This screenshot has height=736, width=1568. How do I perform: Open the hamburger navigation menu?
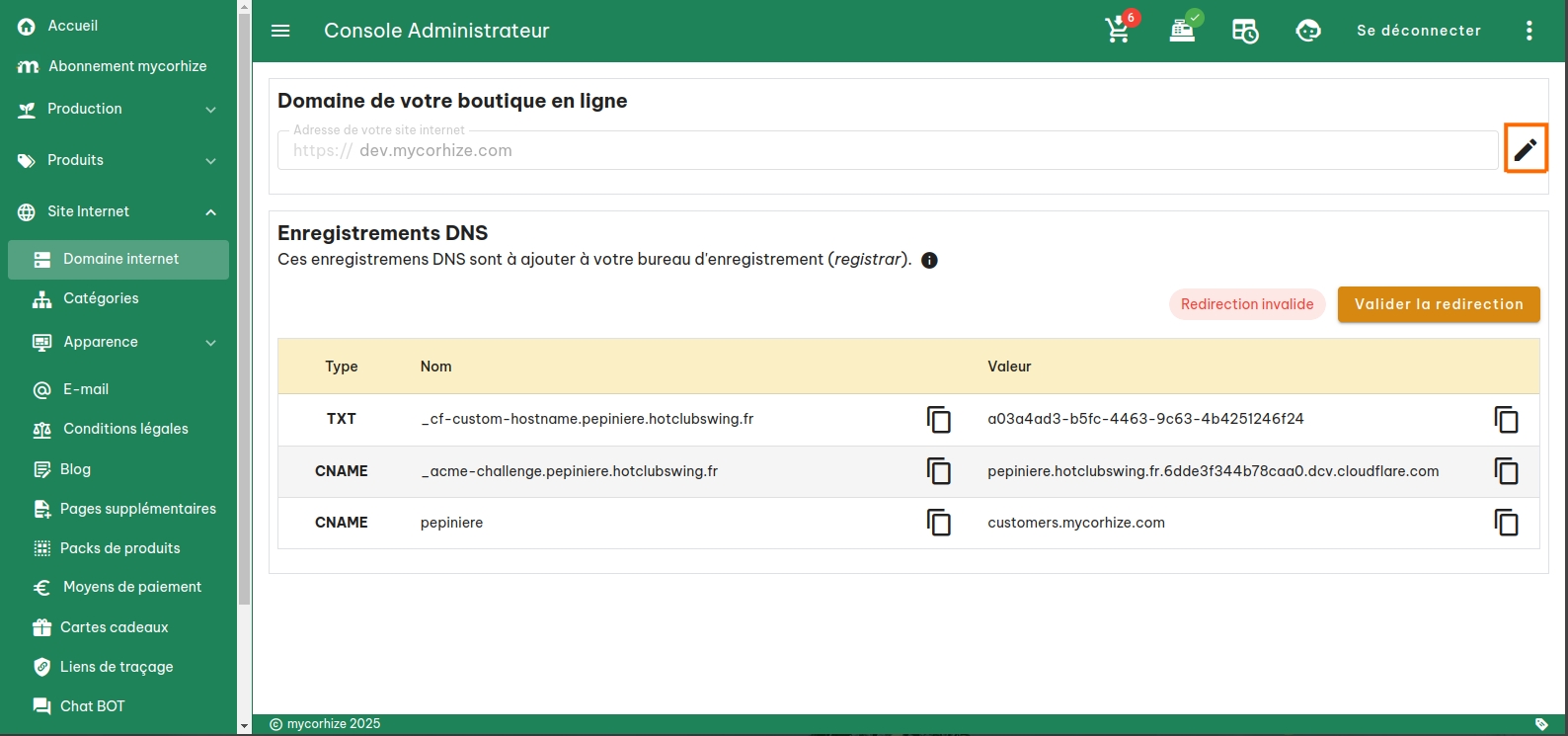coord(280,31)
